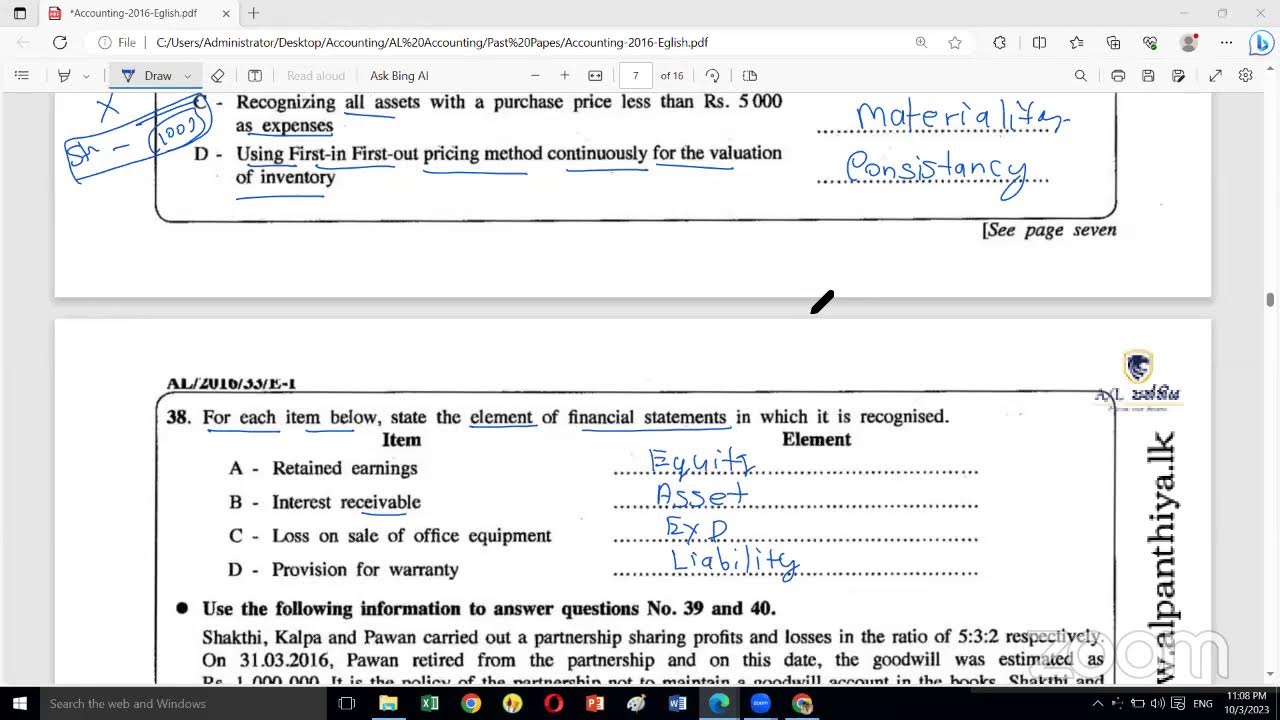Screen dimensions: 1280x720
Task: Rotate the PDF page
Action: coord(712,76)
